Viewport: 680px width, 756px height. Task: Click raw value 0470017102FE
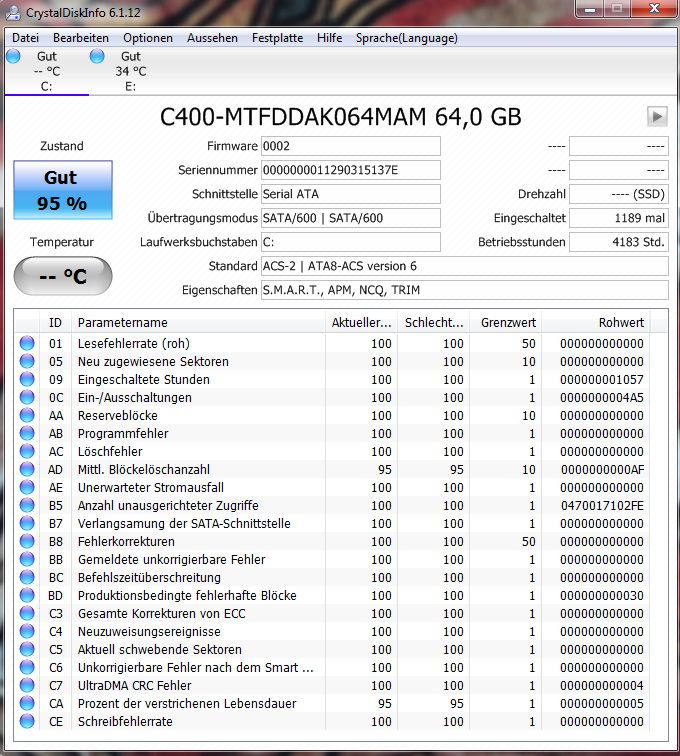[602, 505]
